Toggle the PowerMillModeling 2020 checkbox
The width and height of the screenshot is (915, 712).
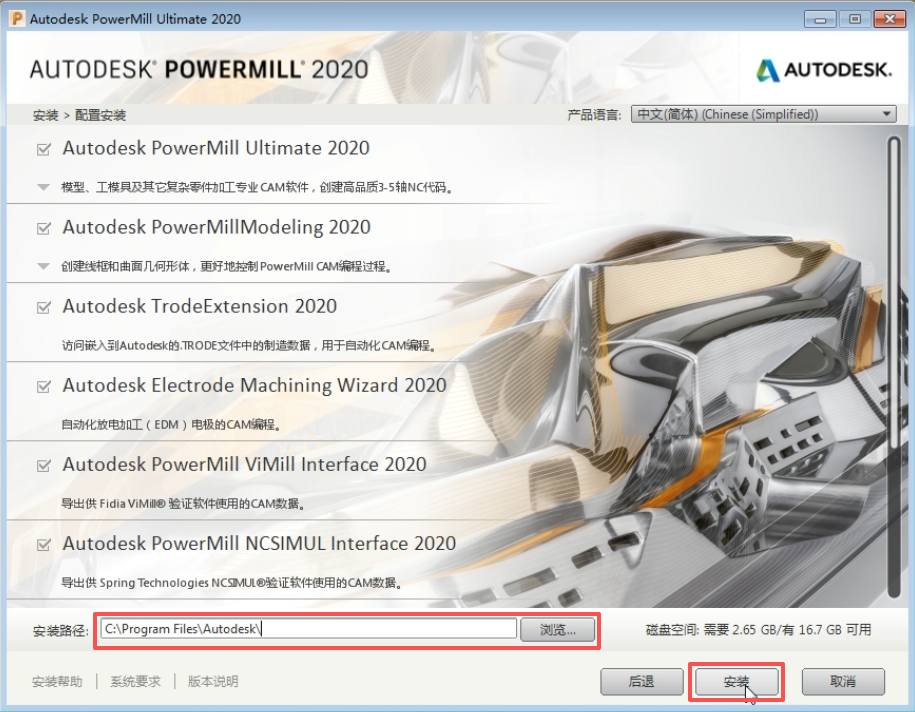tap(44, 228)
